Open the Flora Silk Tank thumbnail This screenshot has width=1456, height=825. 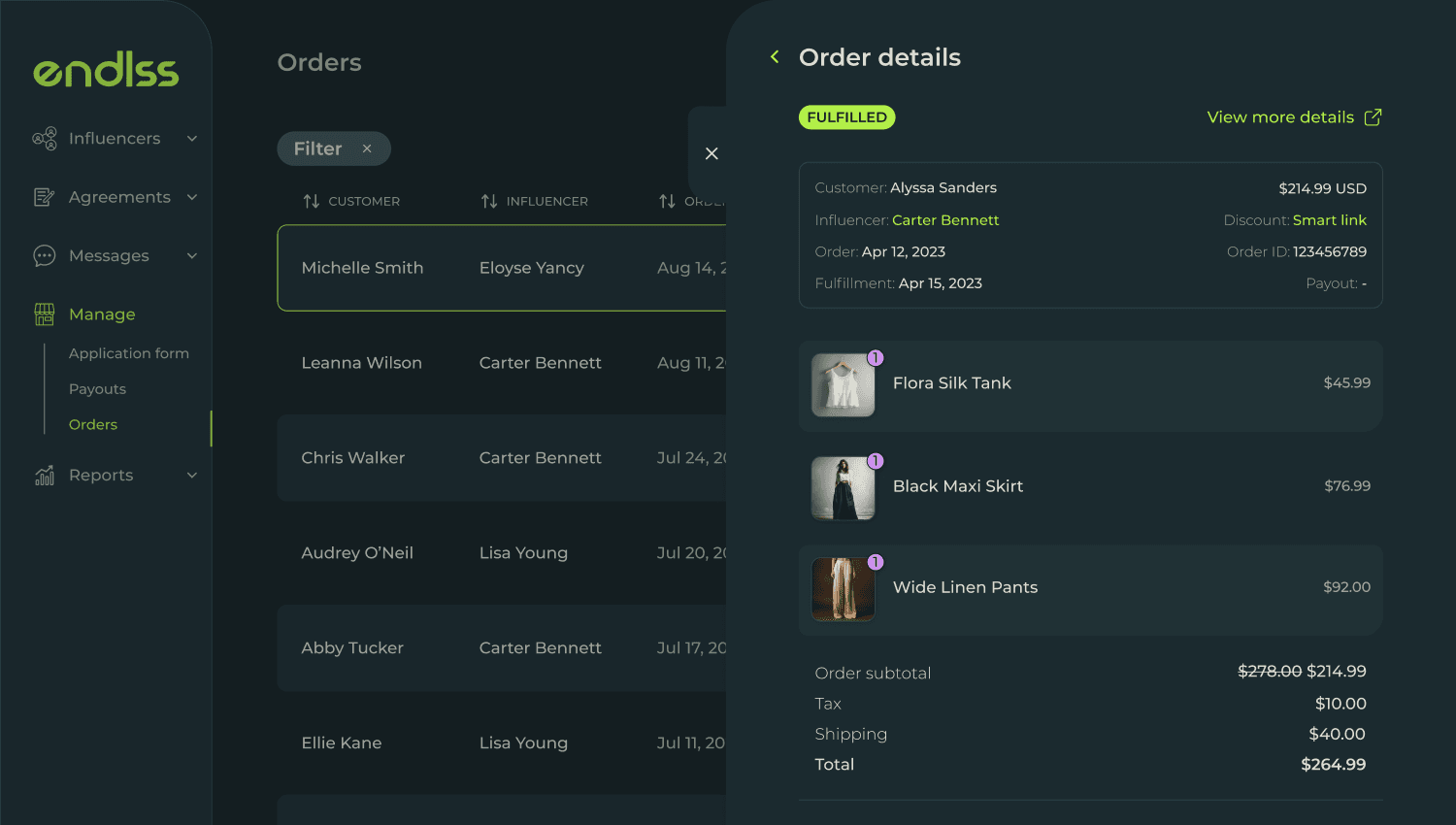(843, 384)
